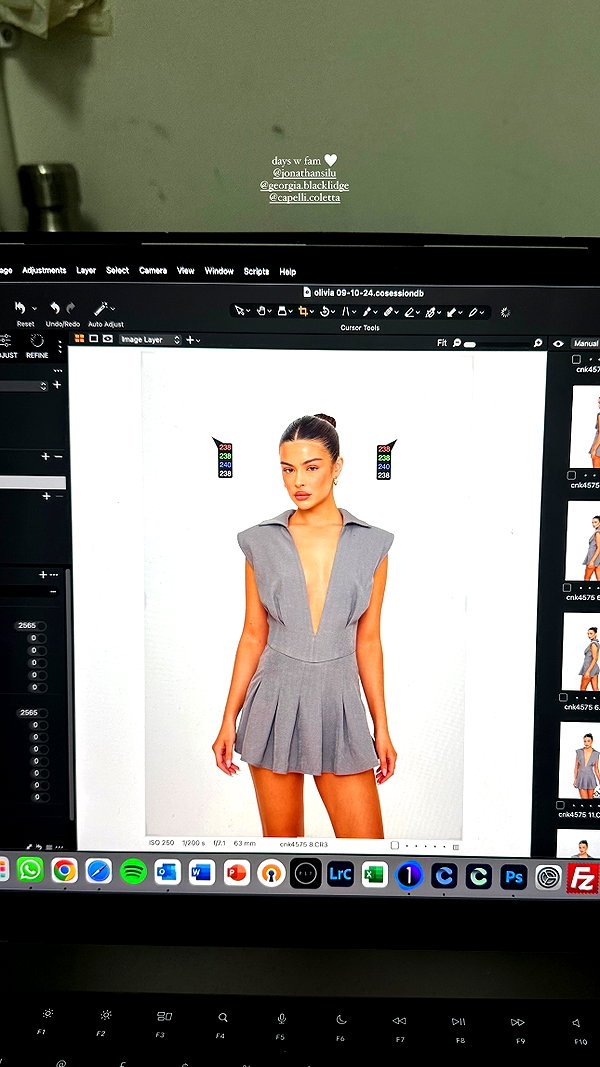The width and height of the screenshot is (600, 1067).
Task: Click the ISO 250 readout
Action: click(161, 842)
